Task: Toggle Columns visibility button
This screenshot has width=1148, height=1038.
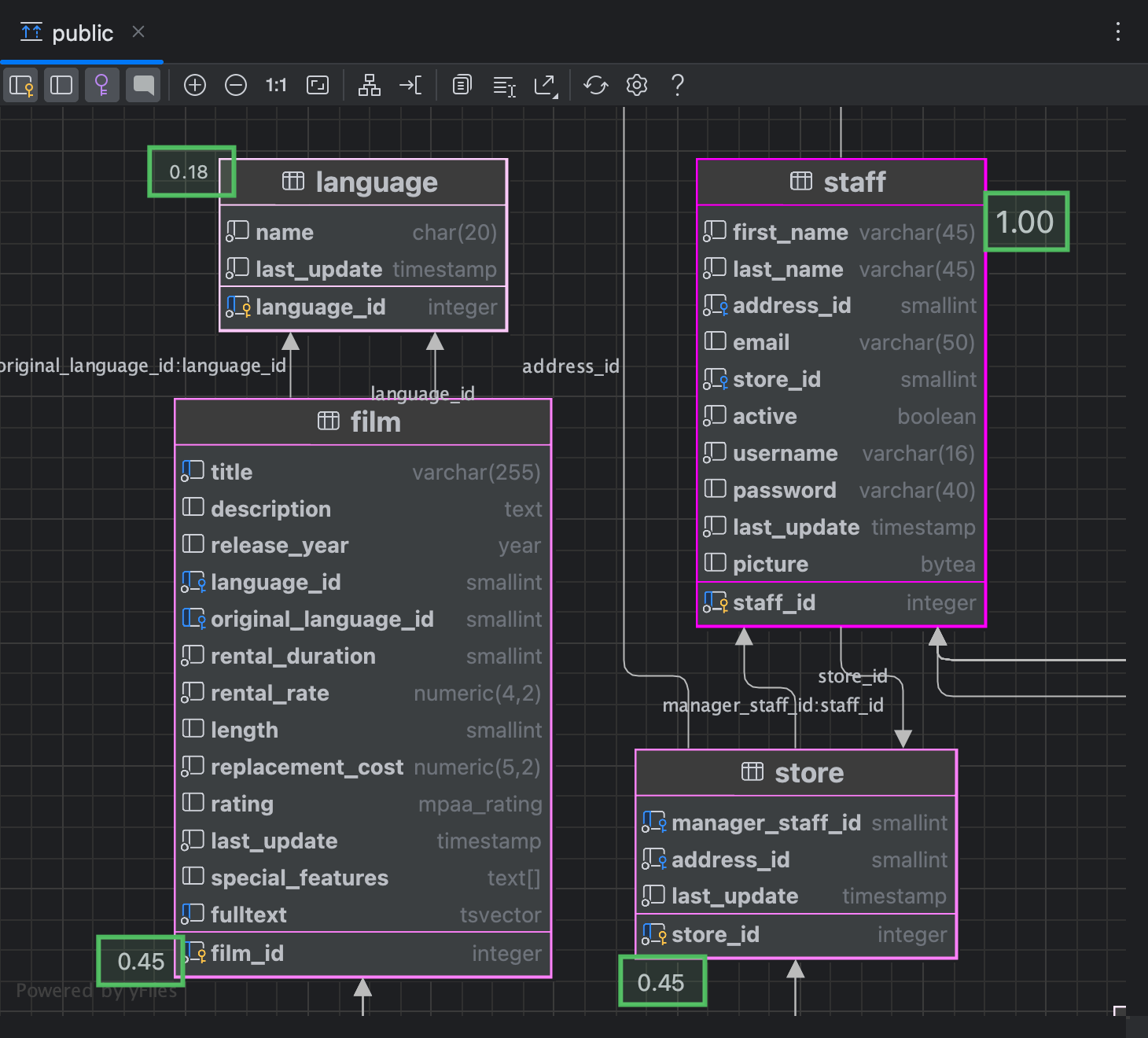Action: [61, 85]
